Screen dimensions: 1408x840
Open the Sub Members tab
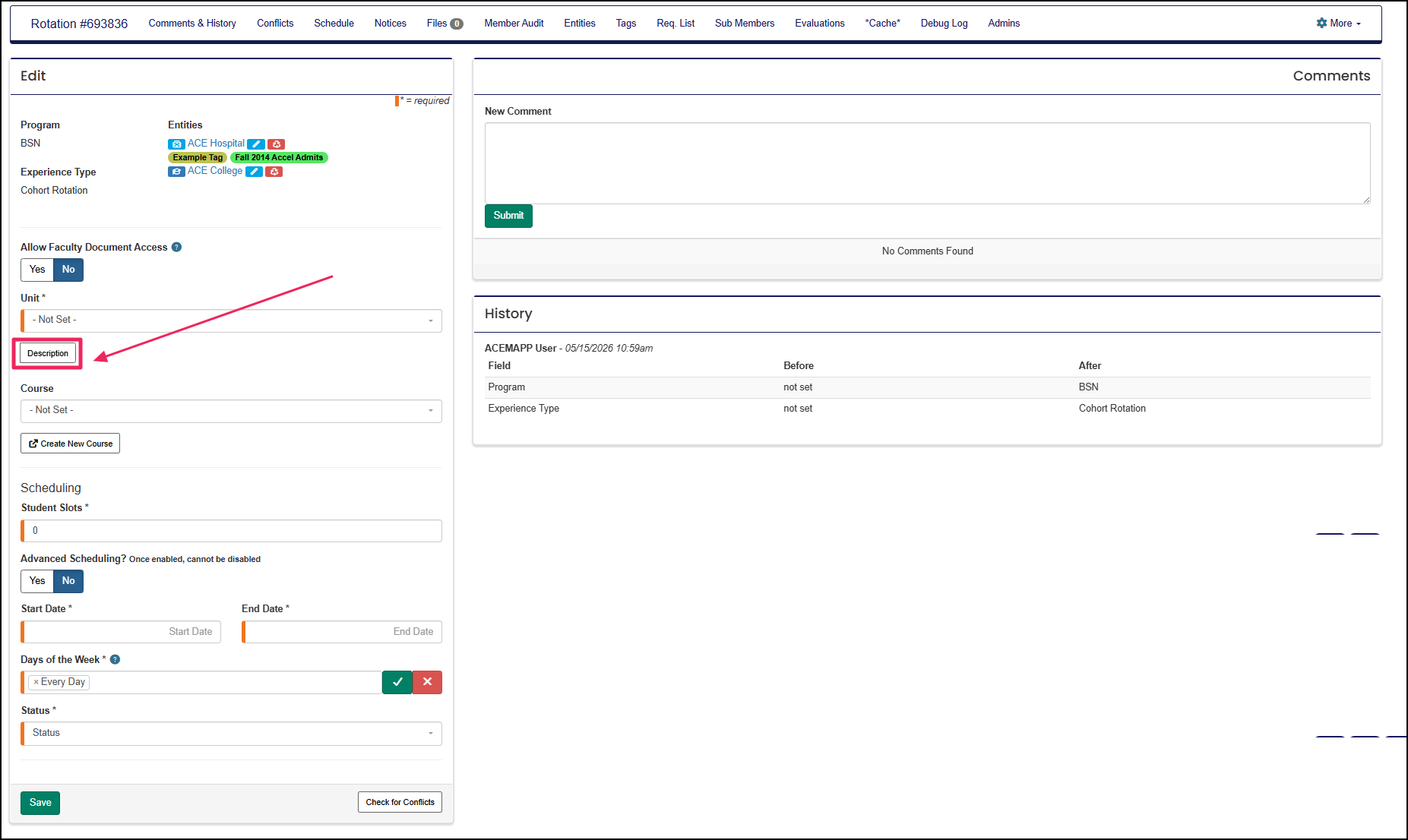pyautogui.click(x=745, y=23)
